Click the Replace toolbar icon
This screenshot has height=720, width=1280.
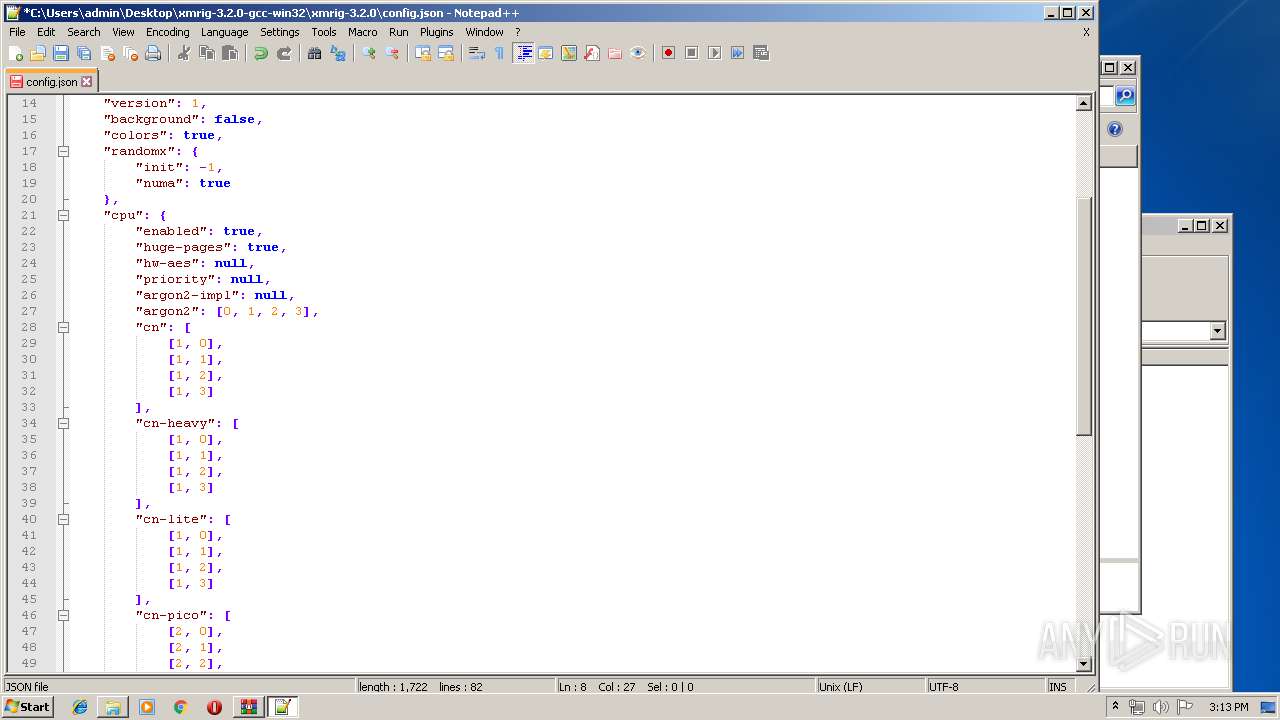point(338,53)
